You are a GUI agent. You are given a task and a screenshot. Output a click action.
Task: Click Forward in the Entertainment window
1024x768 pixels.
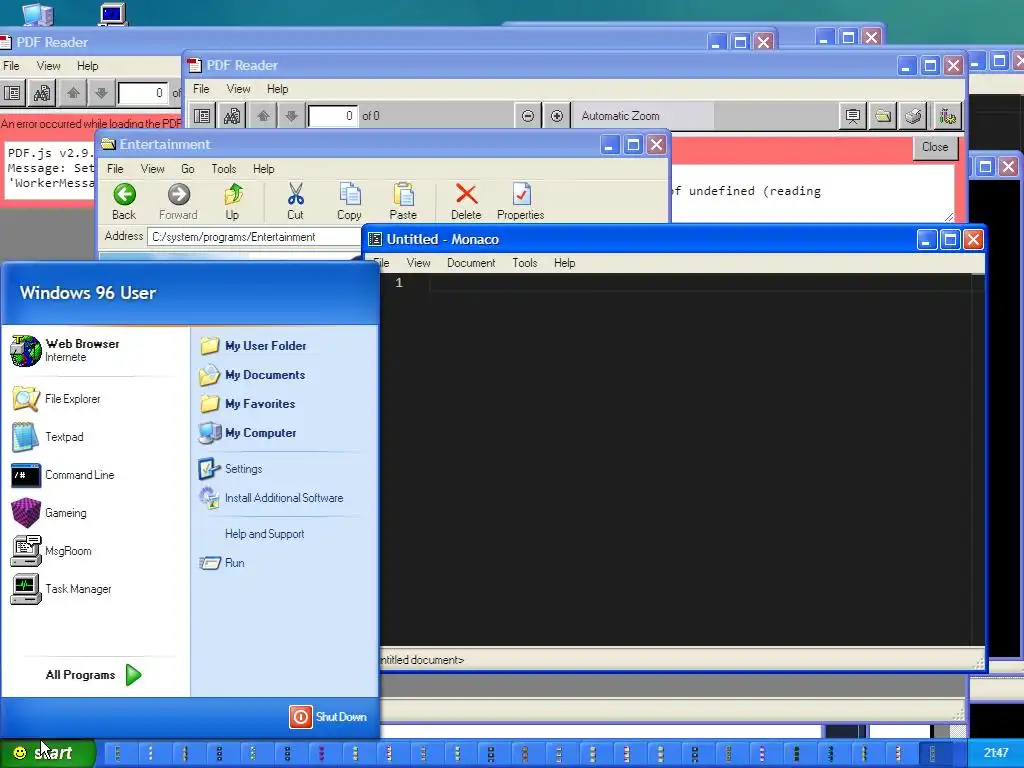click(x=178, y=201)
